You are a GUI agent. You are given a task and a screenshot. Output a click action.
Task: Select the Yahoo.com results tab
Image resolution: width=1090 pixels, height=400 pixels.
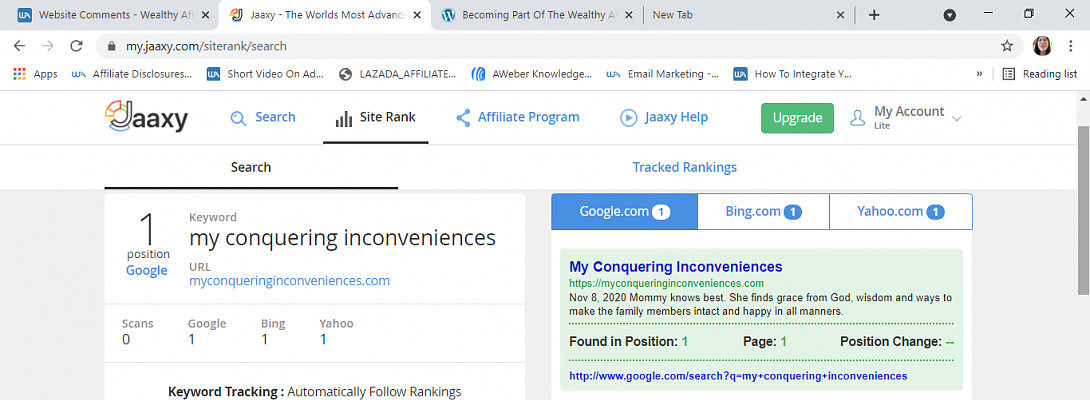[x=901, y=211]
